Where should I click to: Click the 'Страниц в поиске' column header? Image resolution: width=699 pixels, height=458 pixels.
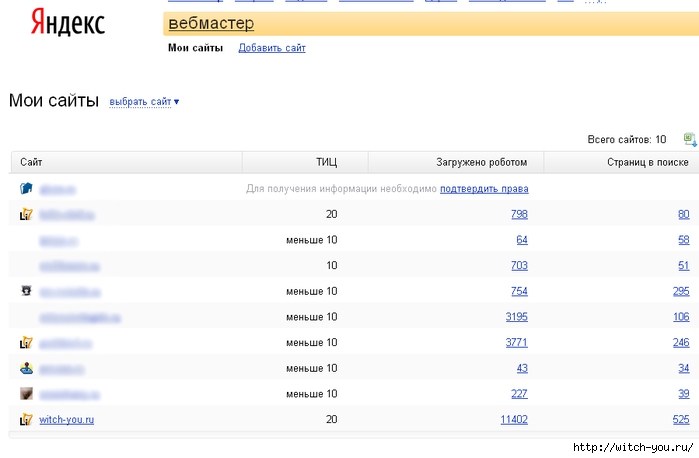[648, 162]
